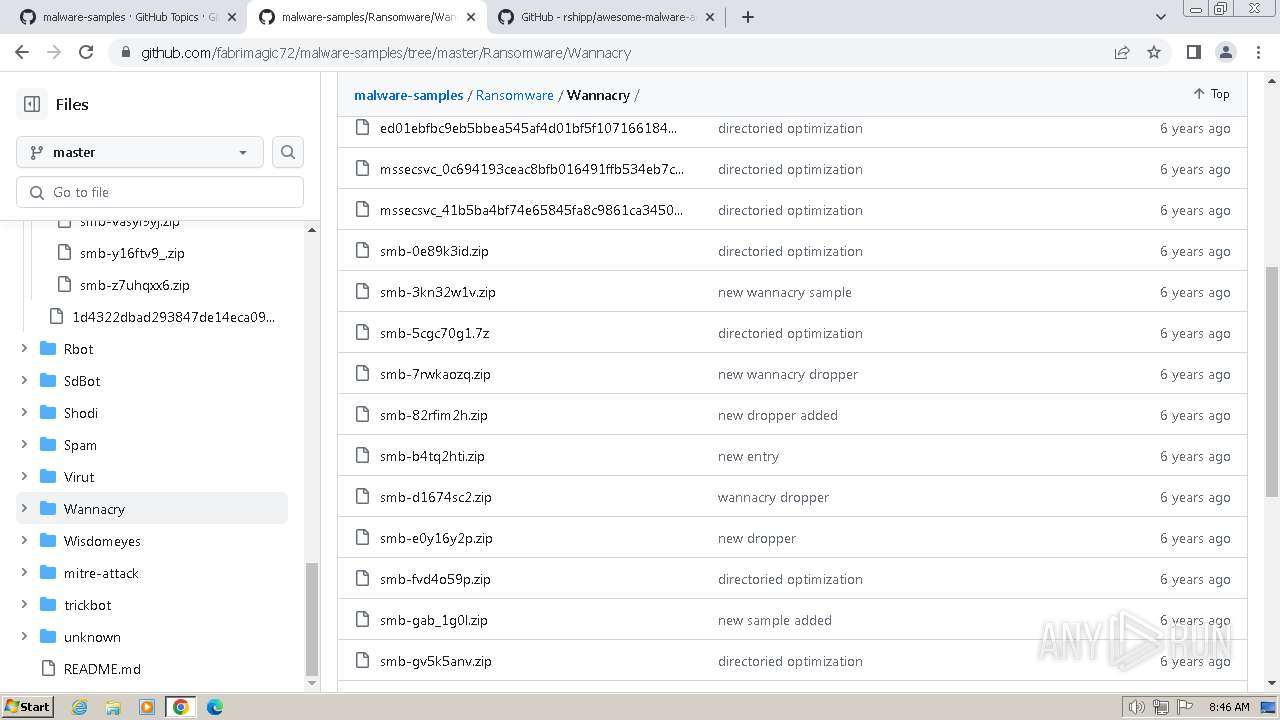Open mssecsvc_0c694193ceac8bfb... file
The width and height of the screenshot is (1280, 720).
pyautogui.click(x=532, y=169)
